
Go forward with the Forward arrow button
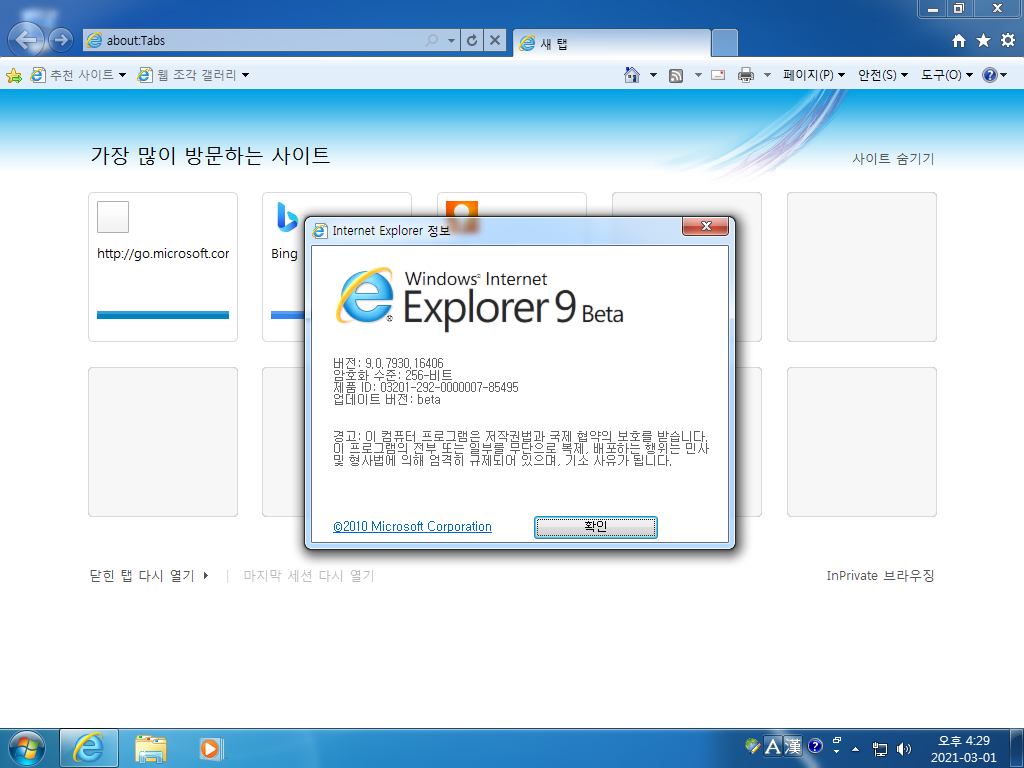[x=61, y=40]
